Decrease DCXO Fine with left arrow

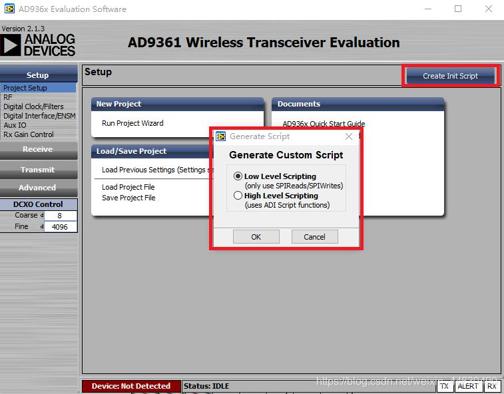(x=42, y=227)
